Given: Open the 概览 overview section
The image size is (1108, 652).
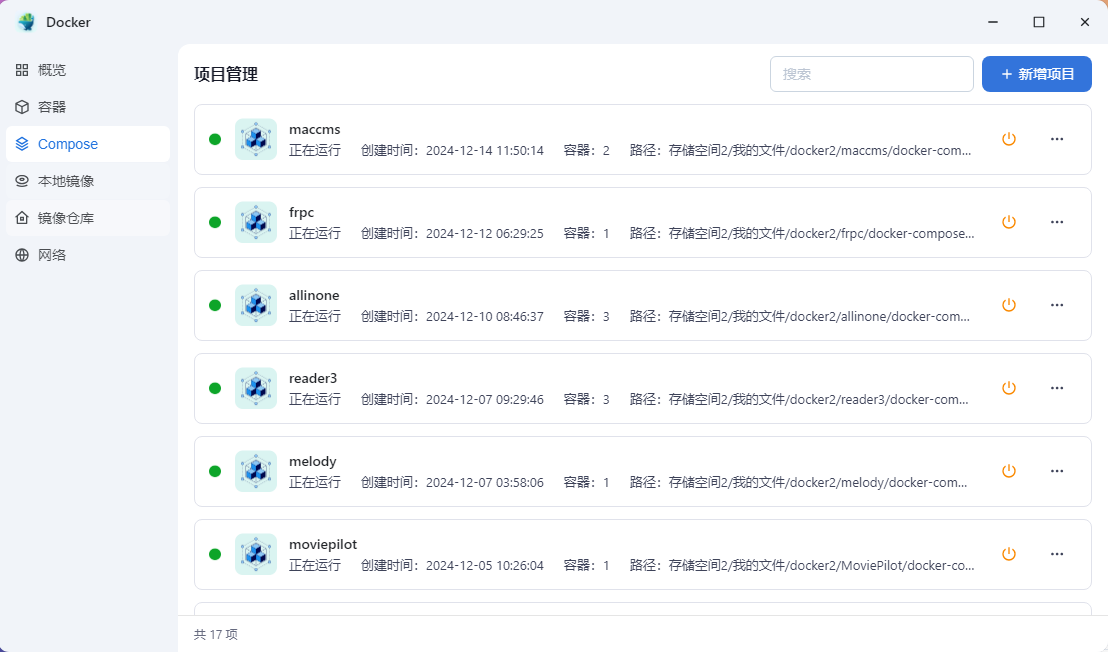Looking at the screenshot, I should tap(88, 70).
